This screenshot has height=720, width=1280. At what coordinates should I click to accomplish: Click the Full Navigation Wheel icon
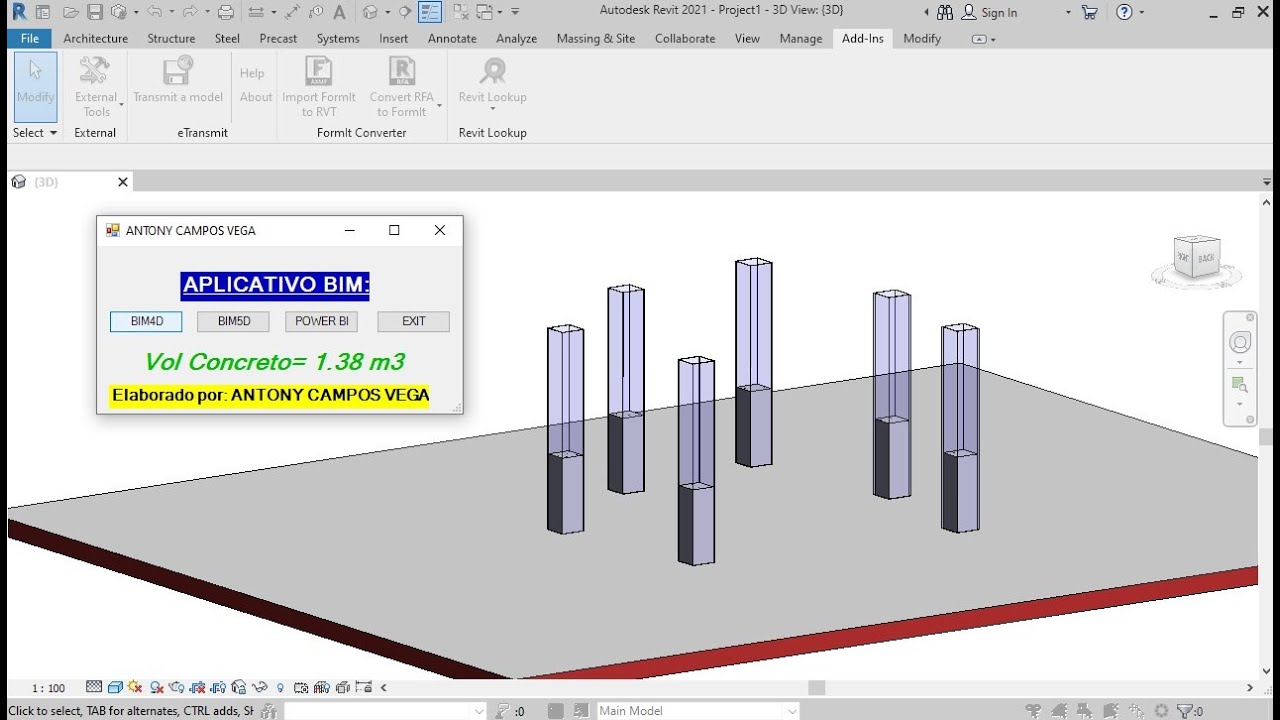(1240, 343)
